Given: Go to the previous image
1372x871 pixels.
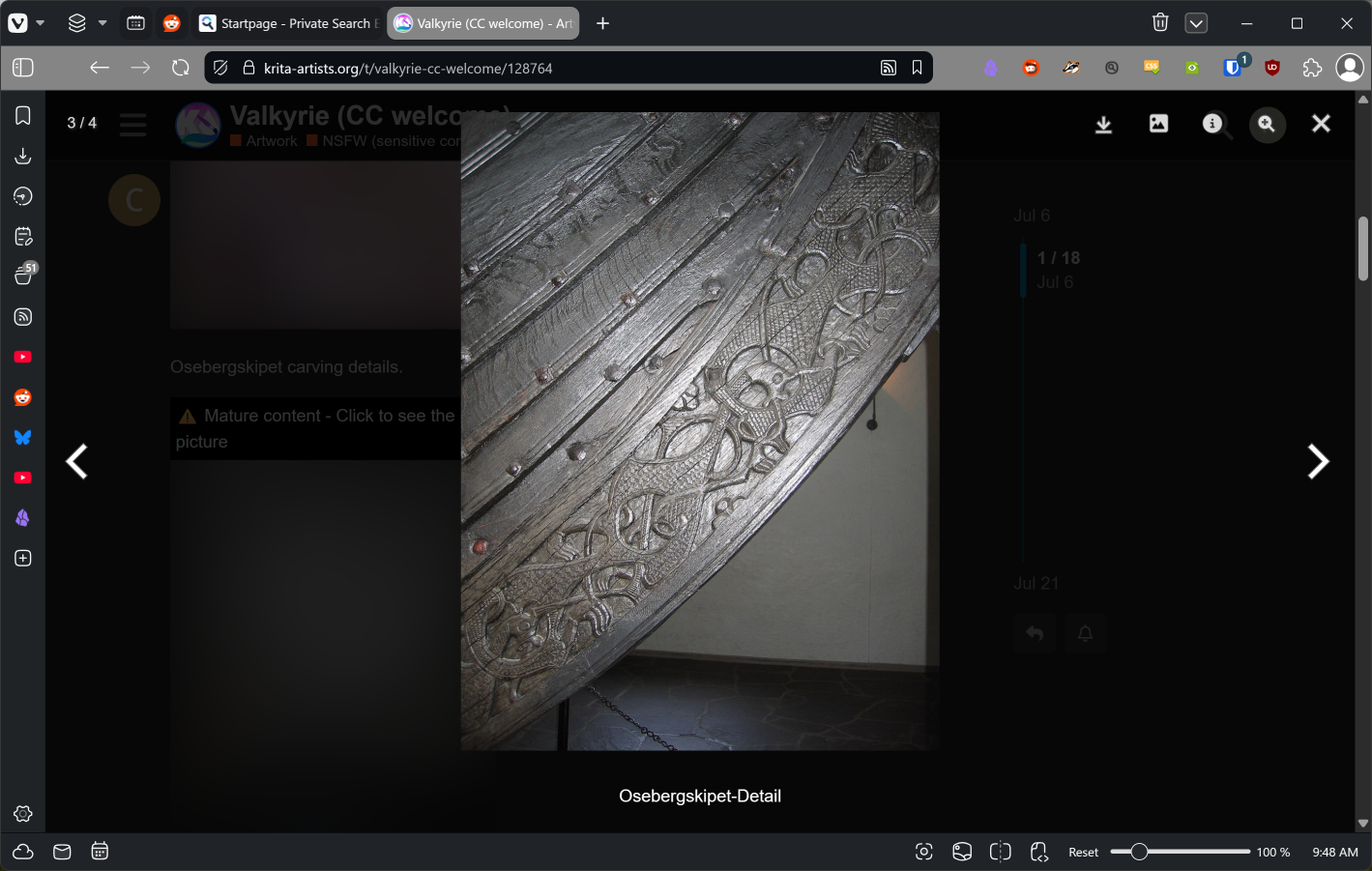Looking at the screenshot, I should click(x=77, y=462).
